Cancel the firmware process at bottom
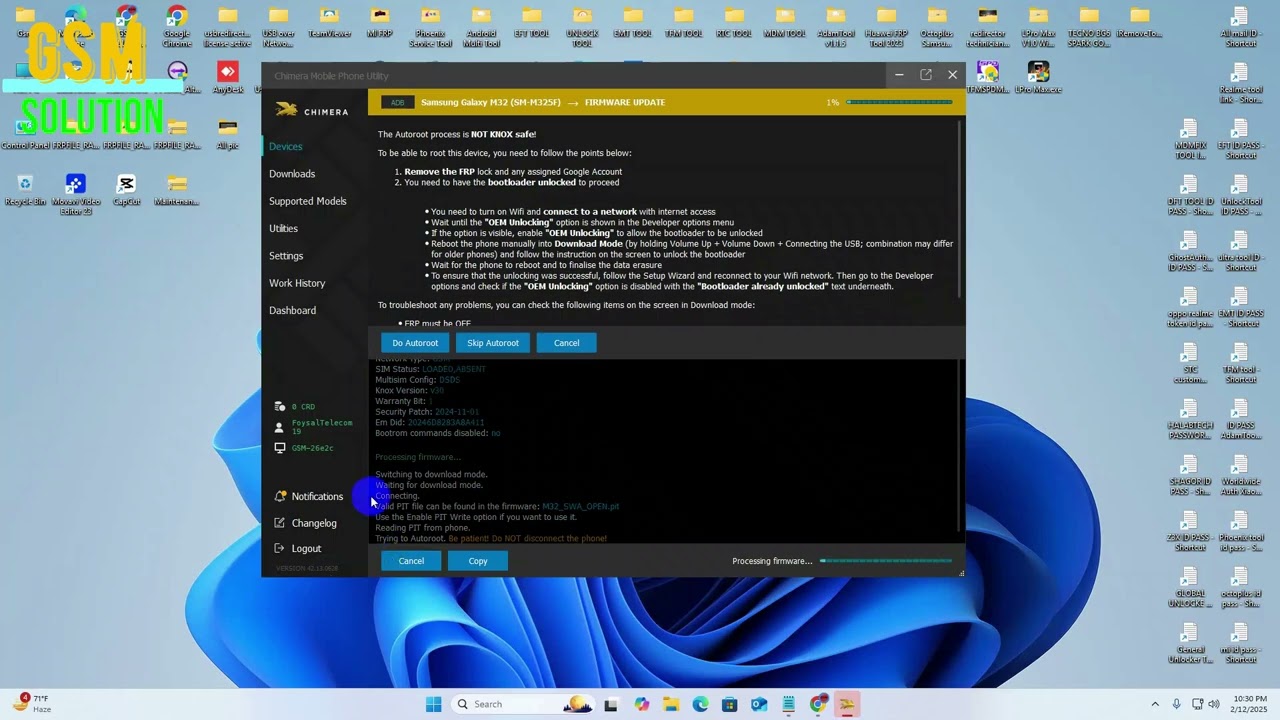 tap(411, 561)
